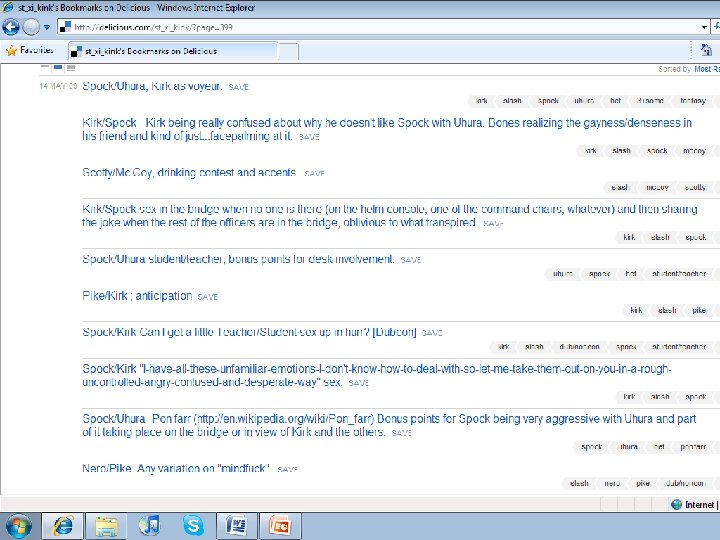Open the Windows Start orb
This screenshot has width=720, height=540.
18,526
